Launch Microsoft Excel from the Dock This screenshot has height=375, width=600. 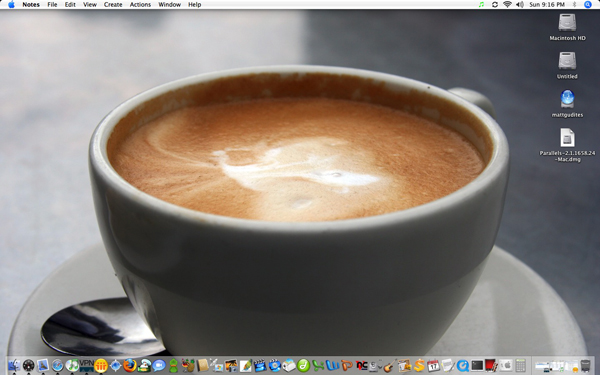pos(318,365)
